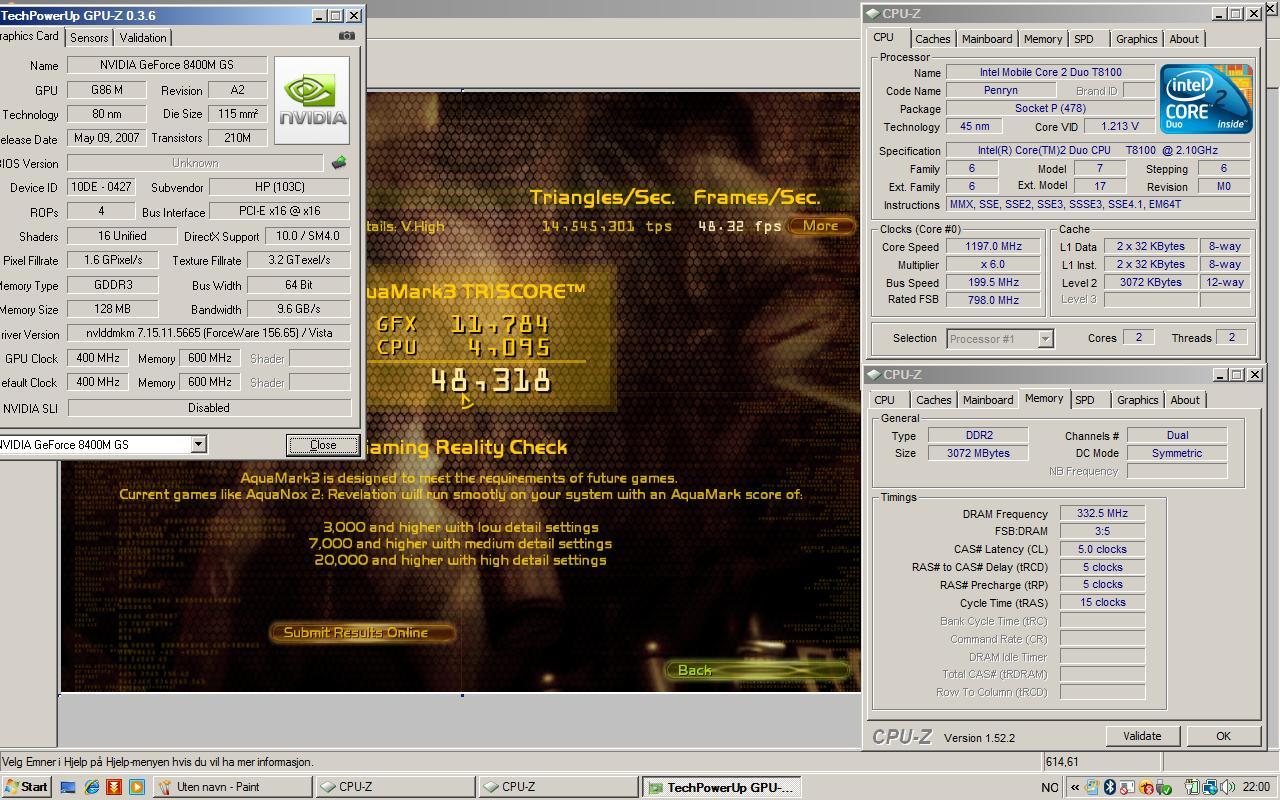Click the Intel Core 2 Duo logo
The height and width of the screenshot is (800, 1280).
coord(1206,99)
